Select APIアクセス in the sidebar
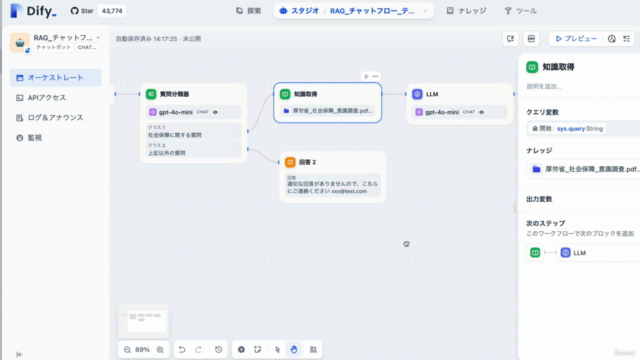Viewport: 640px width, 360px height. (x=56, y=98)
